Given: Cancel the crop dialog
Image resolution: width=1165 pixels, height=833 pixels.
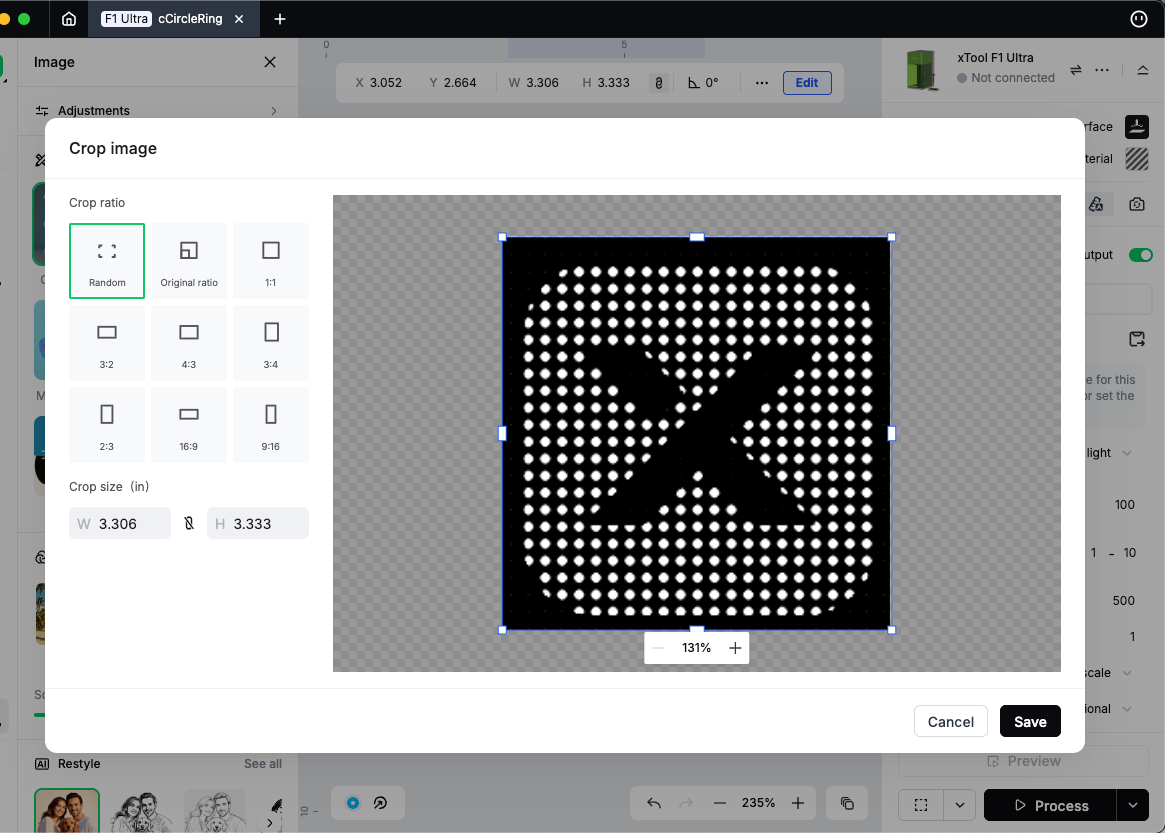Looking at the screenshot, I should click(950, 722).
